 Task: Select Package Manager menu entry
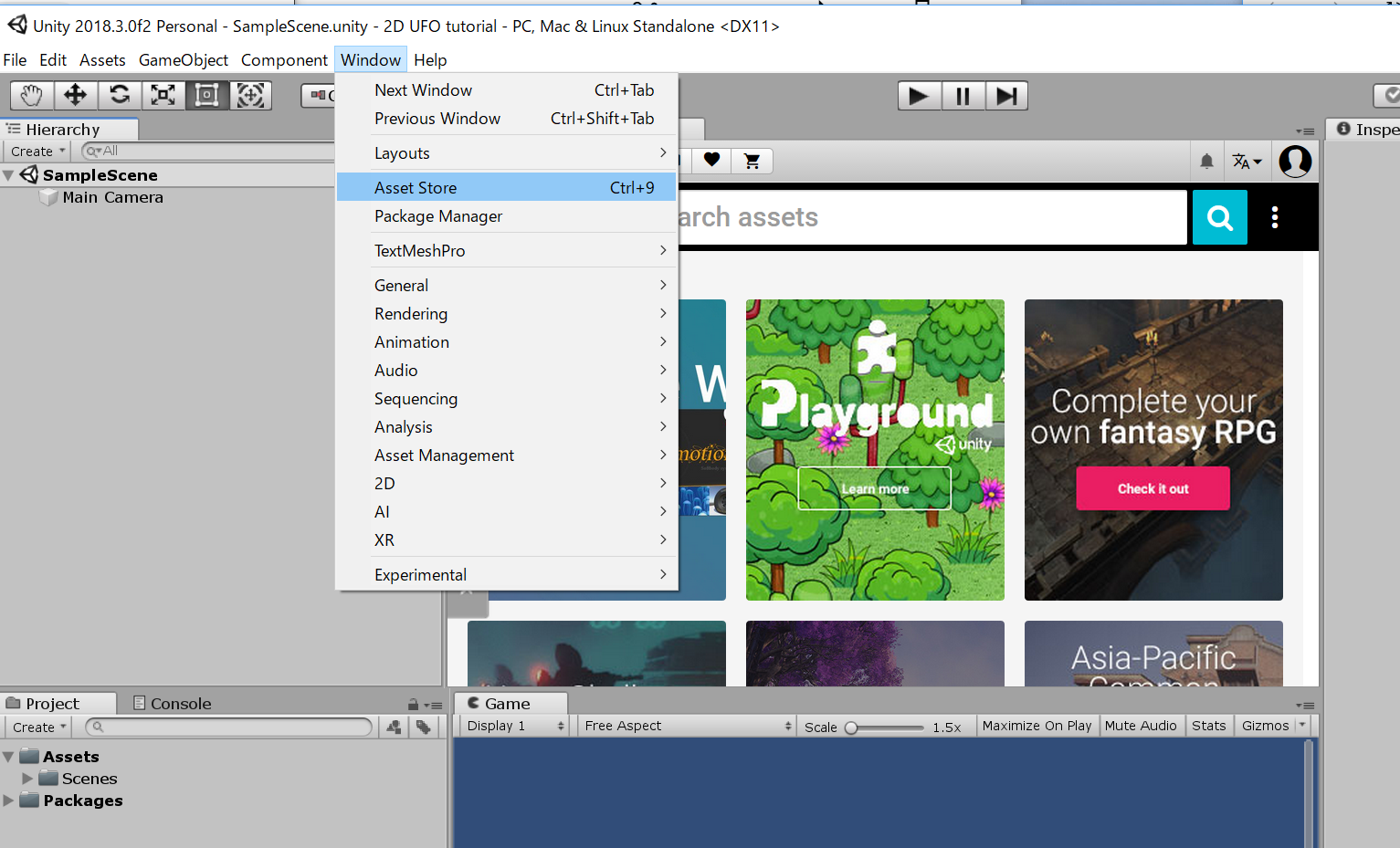[507, 216]
